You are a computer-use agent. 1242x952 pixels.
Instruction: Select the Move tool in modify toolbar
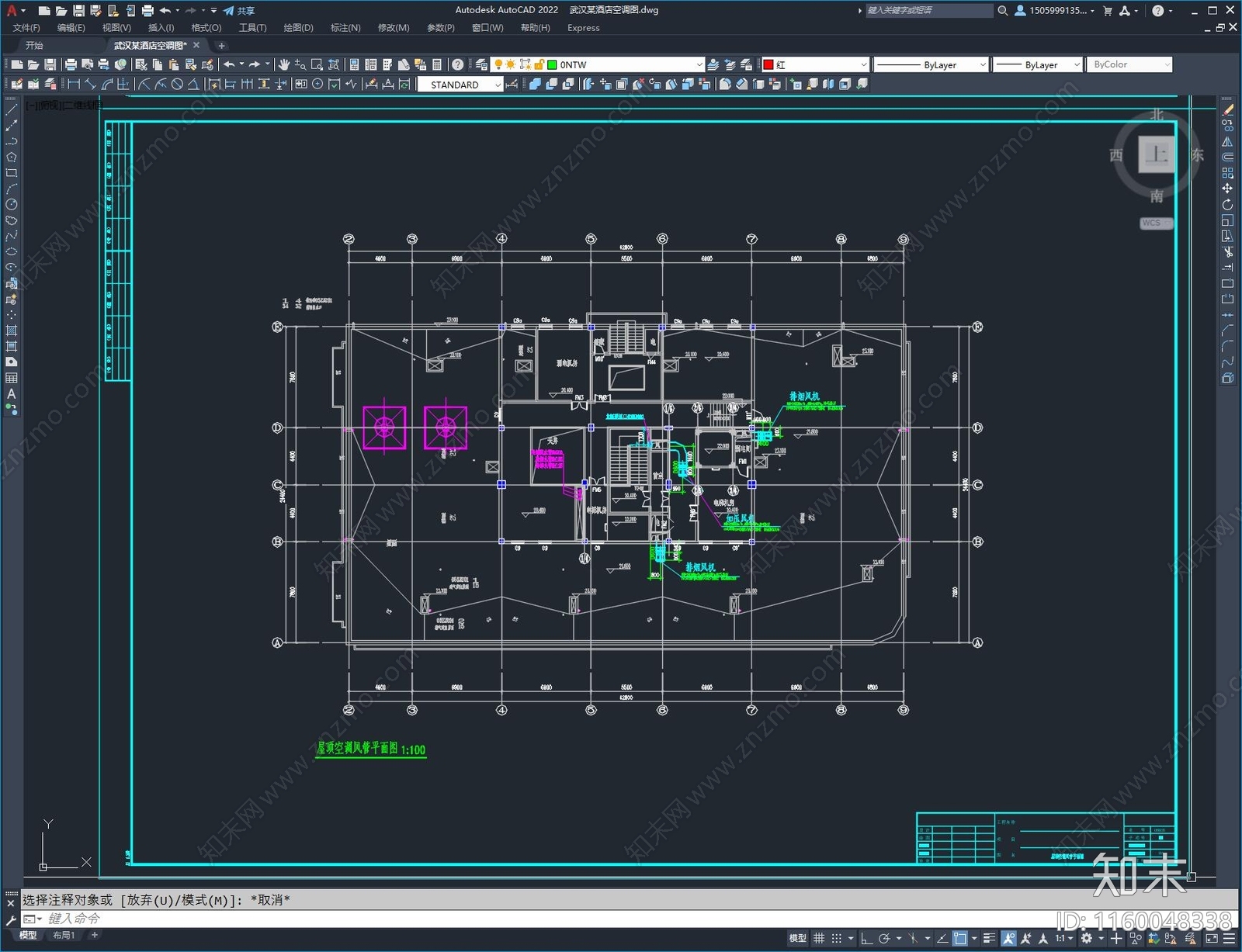pos(1227,189)
